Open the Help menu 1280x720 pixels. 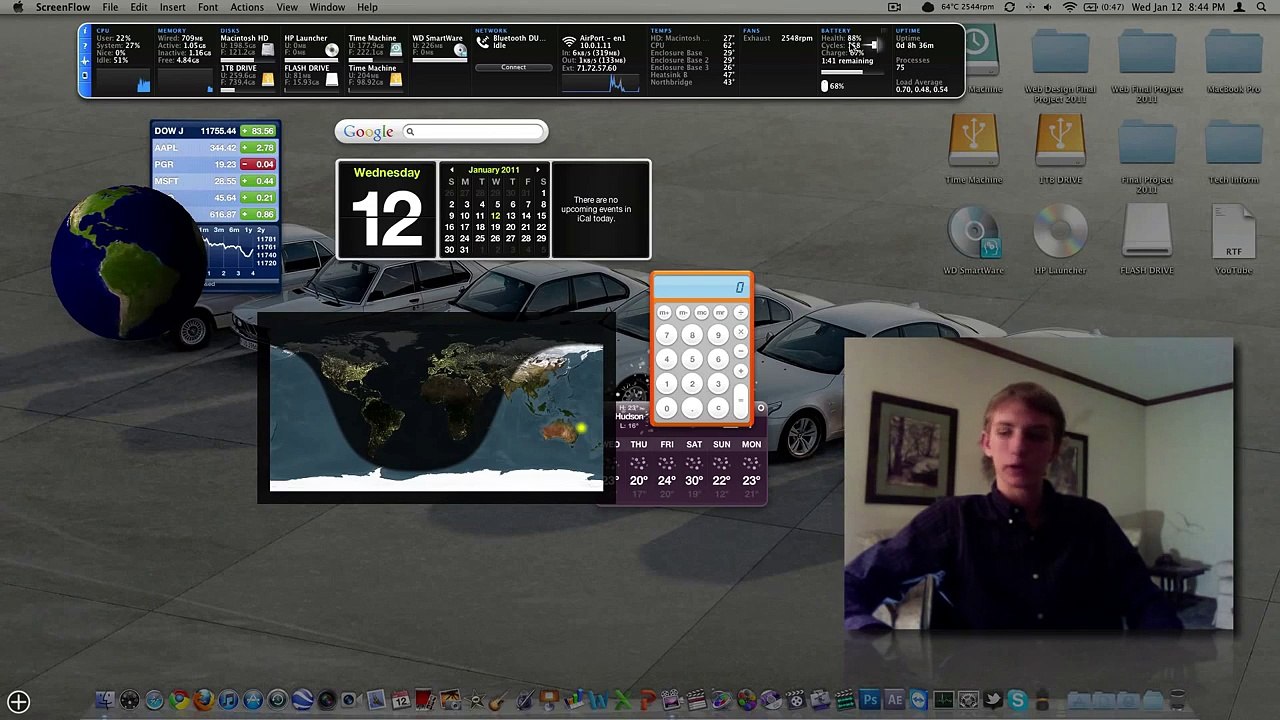(367, 7)
